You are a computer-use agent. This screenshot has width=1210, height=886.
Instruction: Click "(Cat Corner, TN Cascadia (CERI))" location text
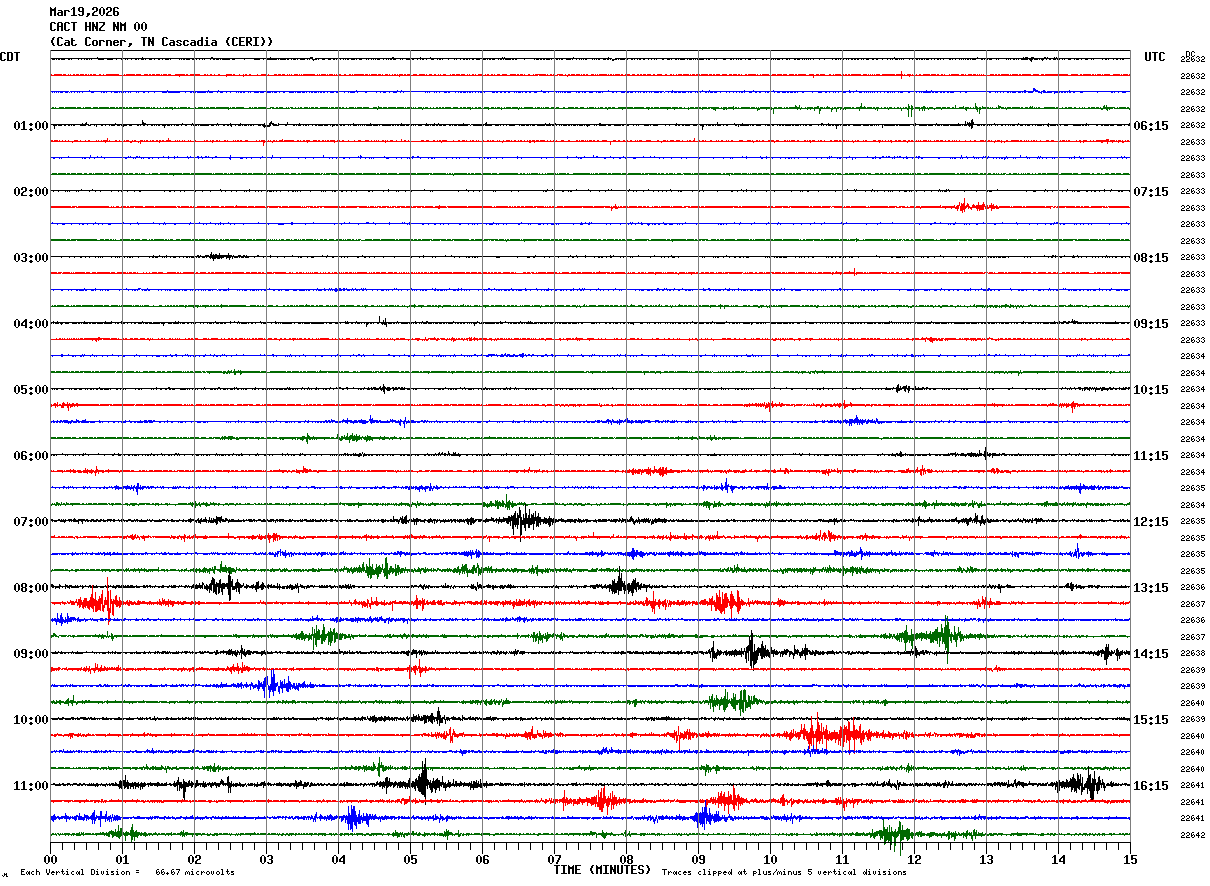(161, 42)
